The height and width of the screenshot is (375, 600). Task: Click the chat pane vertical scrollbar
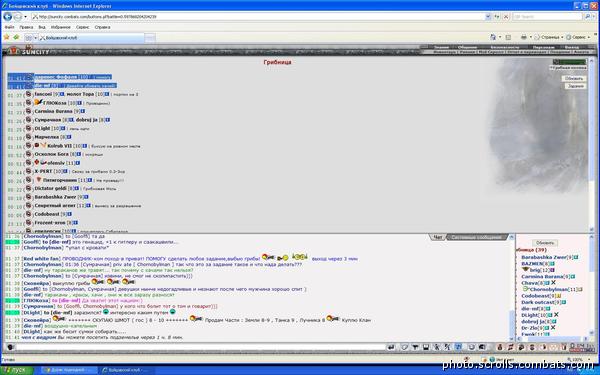(x=512, y=287)
